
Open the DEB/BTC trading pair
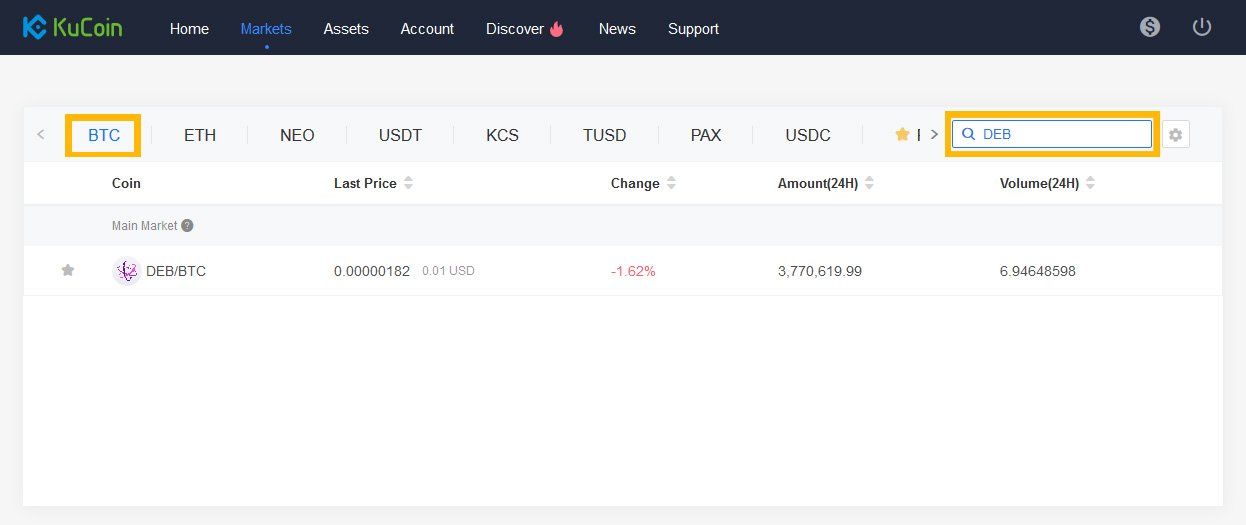click(x=176, y=271)
